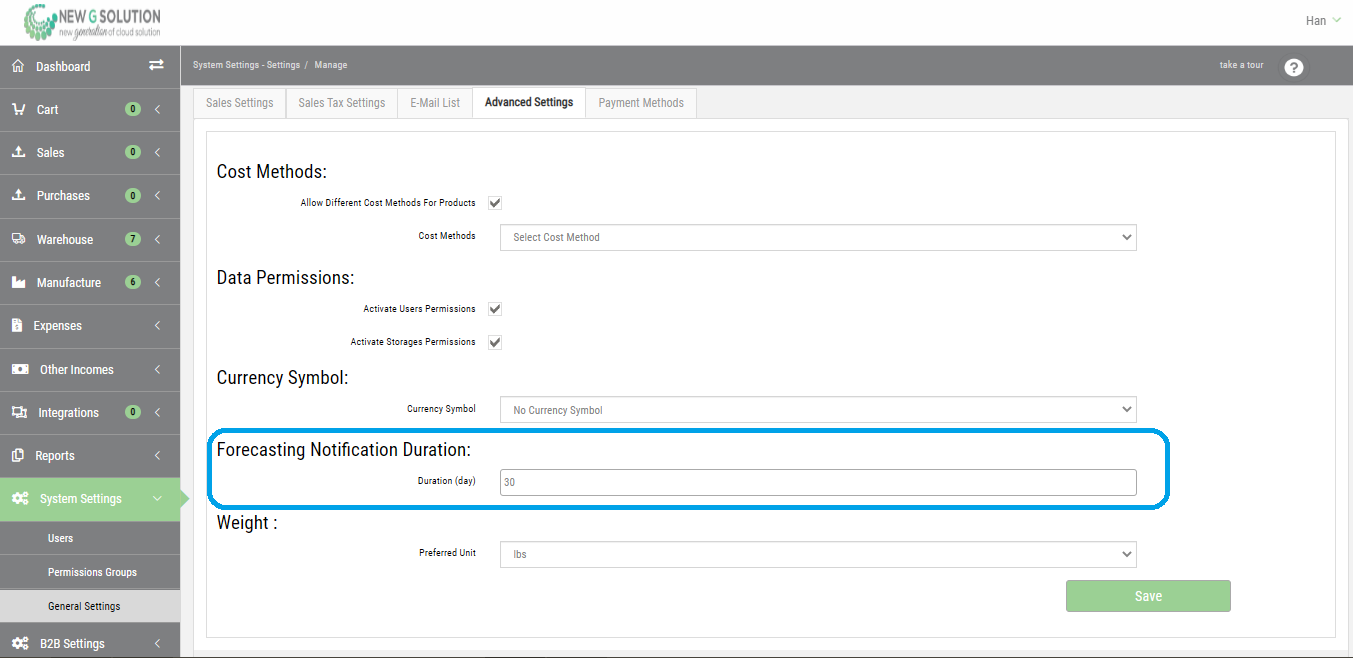Switch to the Sales Tax Settings tab
Viewport: 1353px width, 658px height.
click(x=342, y=103)
